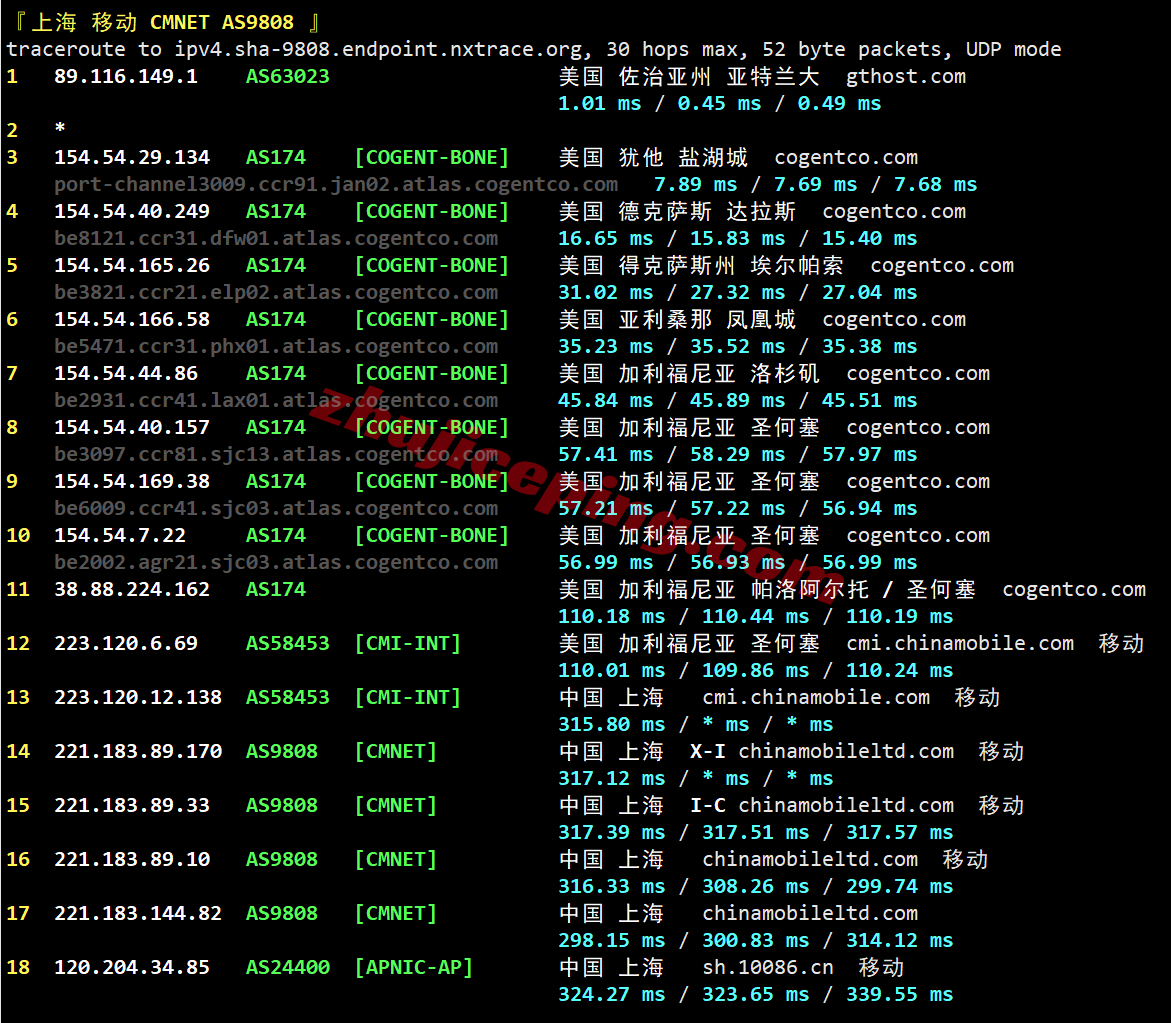Click the cogentco.com domain on hop 4
1171x1023 pixels.
[894, 211]
